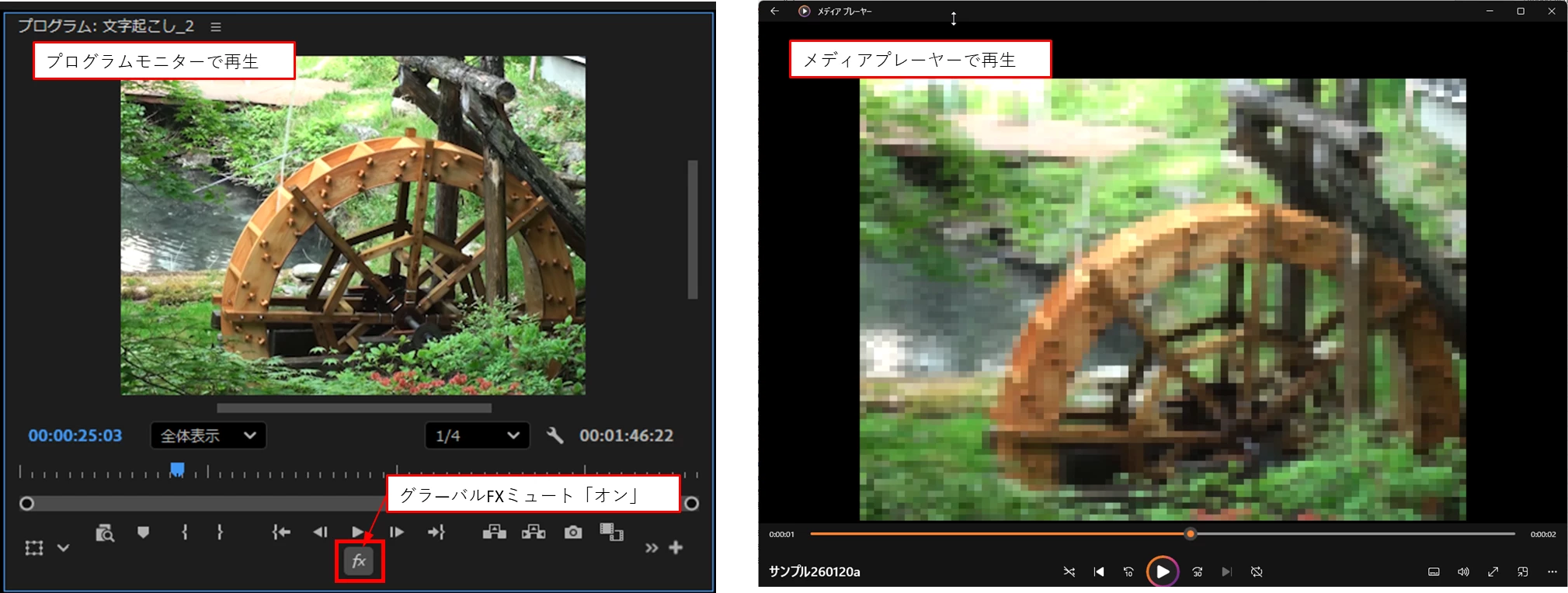Export a frame with the camera icon

tap(573, 532)
